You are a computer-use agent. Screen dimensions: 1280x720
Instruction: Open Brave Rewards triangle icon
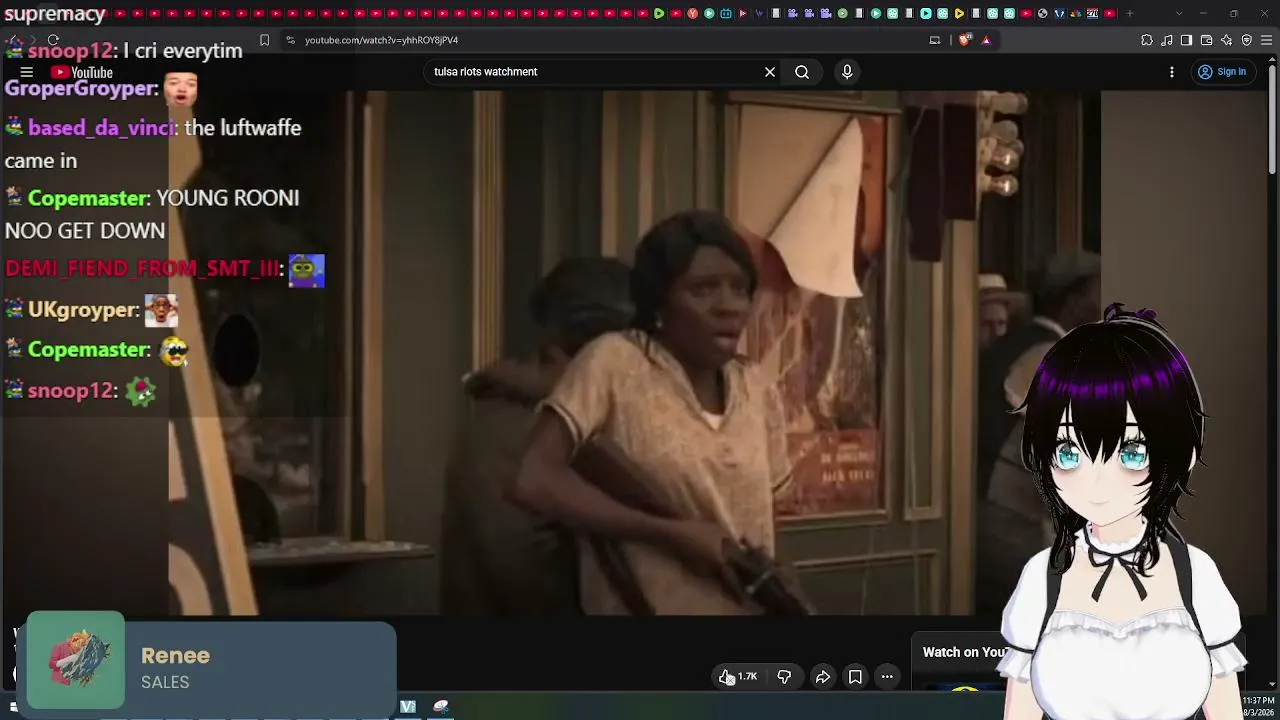(986, 40)
